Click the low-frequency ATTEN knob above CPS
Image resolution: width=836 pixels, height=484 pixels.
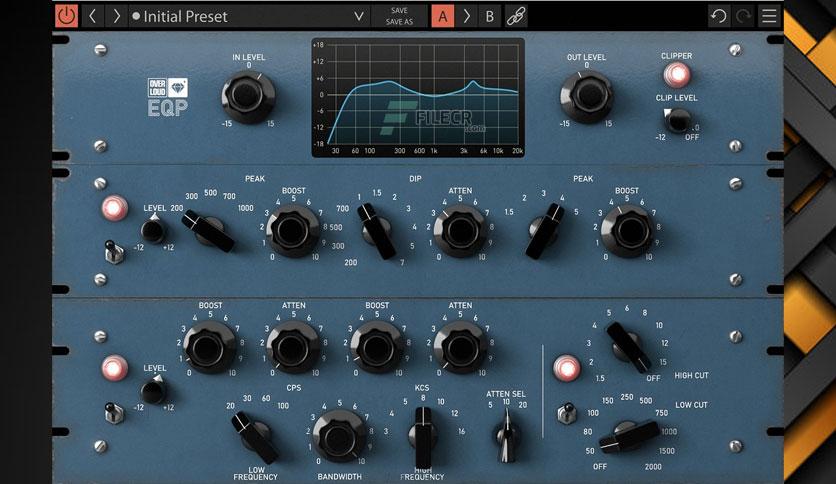[293, 347]
